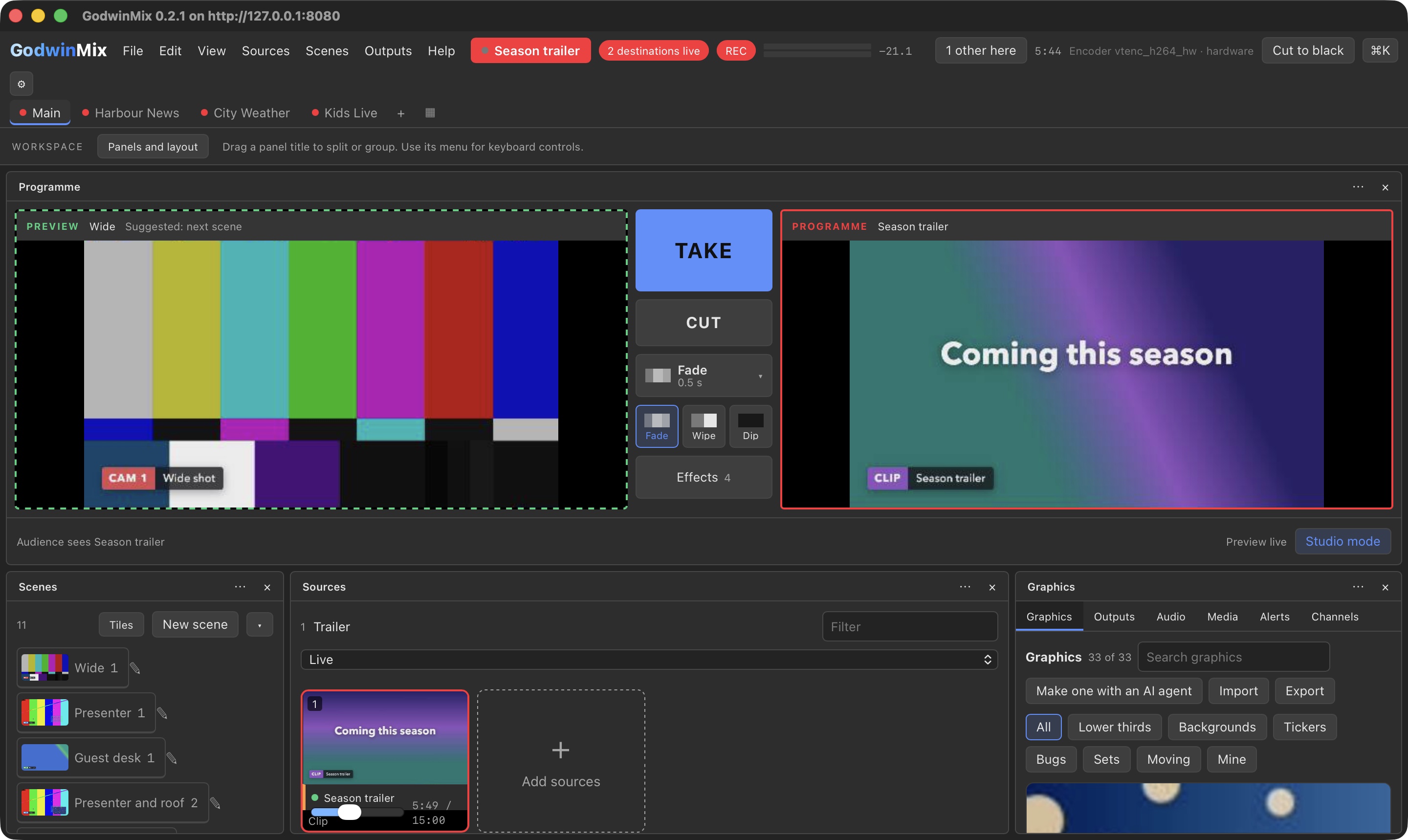Open the Outputs menu in menu bar
Screen dimensions: 1408x840
pyautogui.click(x=388, y=51)
